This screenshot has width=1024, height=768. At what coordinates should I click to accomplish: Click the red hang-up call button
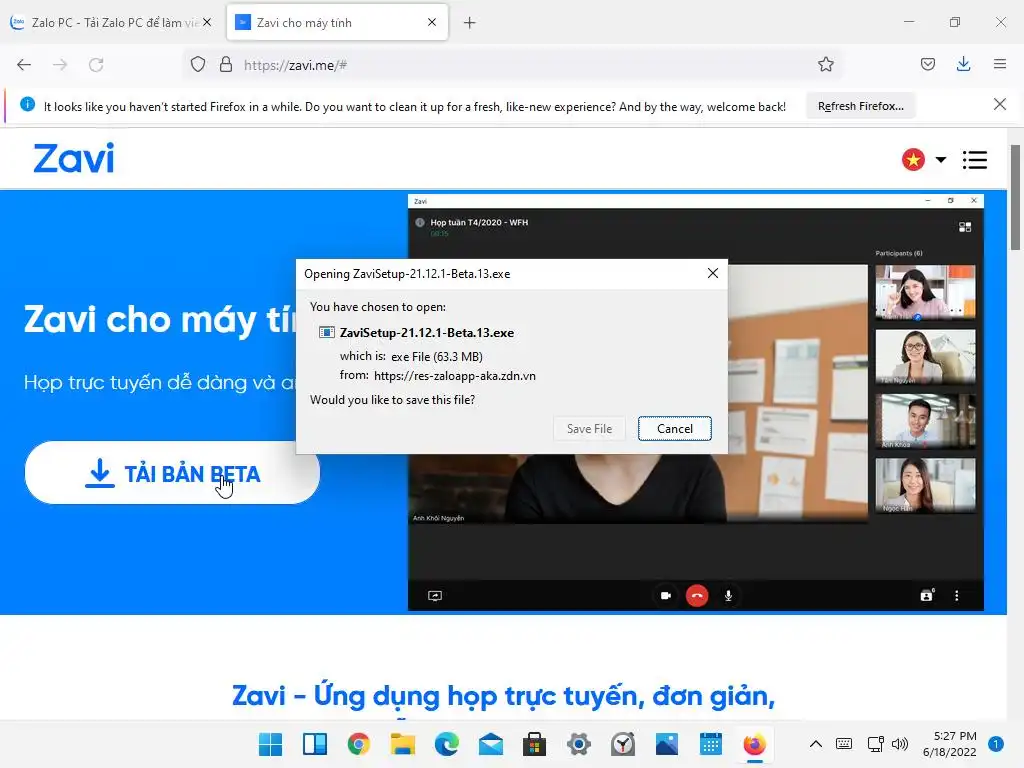tap(697, 596)
